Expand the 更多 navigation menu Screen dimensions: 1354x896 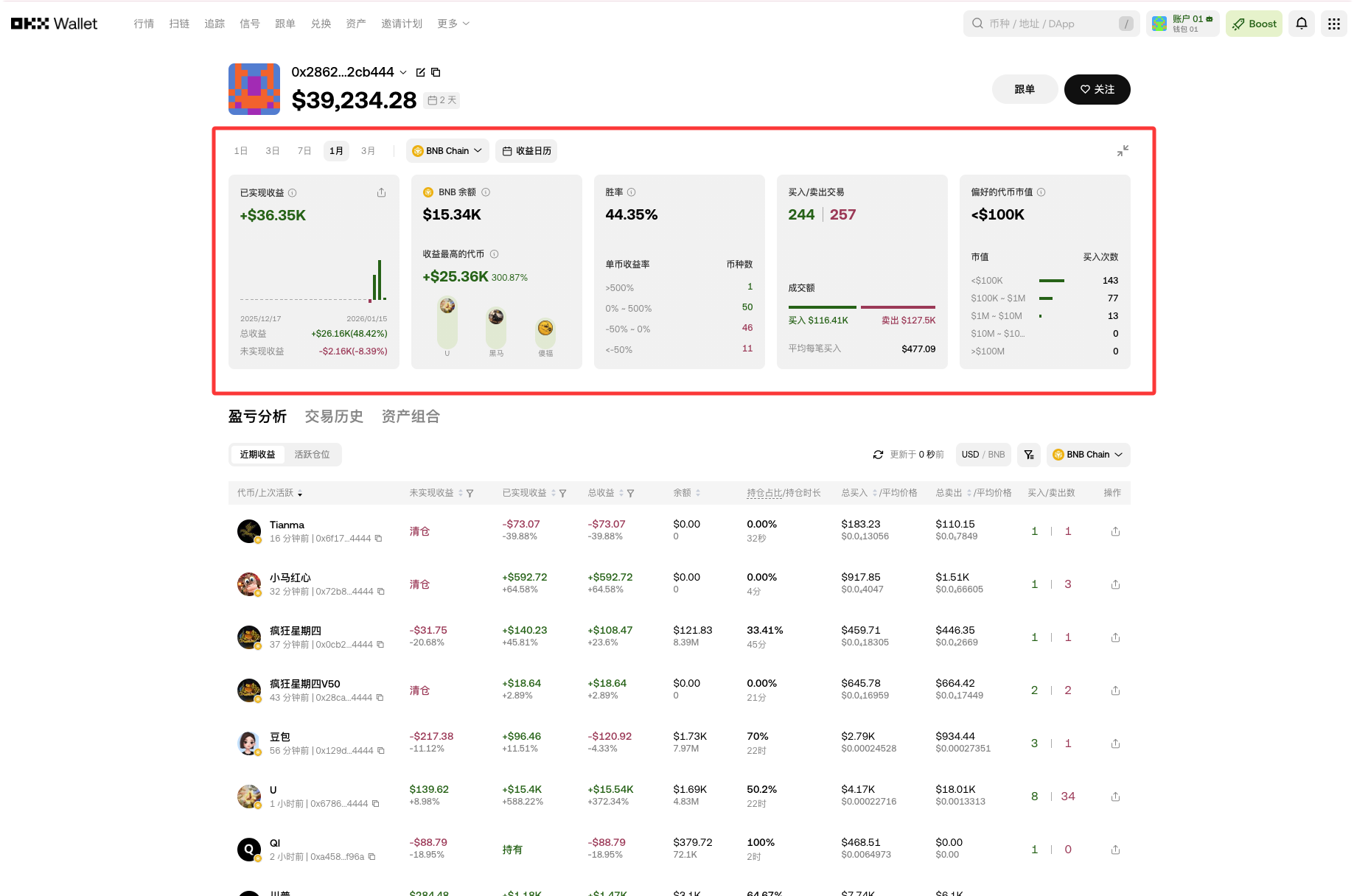pos(453,24)
